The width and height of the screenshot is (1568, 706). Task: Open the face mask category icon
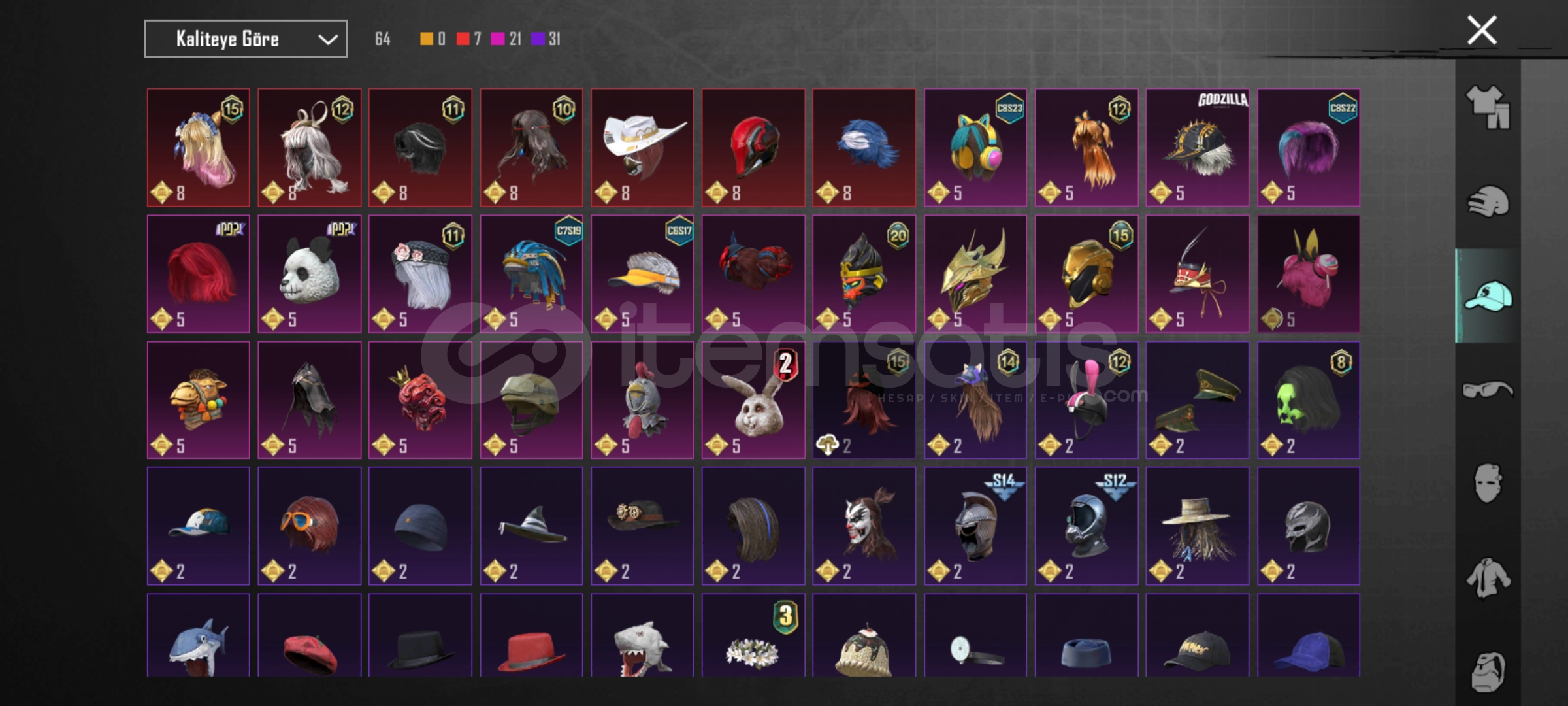[1488, 484]
